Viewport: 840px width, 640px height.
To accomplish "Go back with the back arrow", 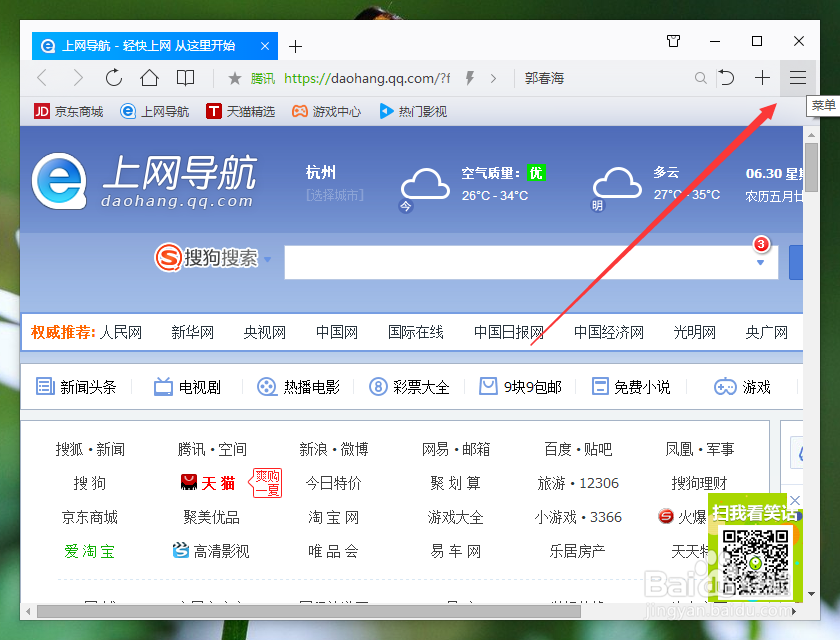I will (x=42, y=78).
